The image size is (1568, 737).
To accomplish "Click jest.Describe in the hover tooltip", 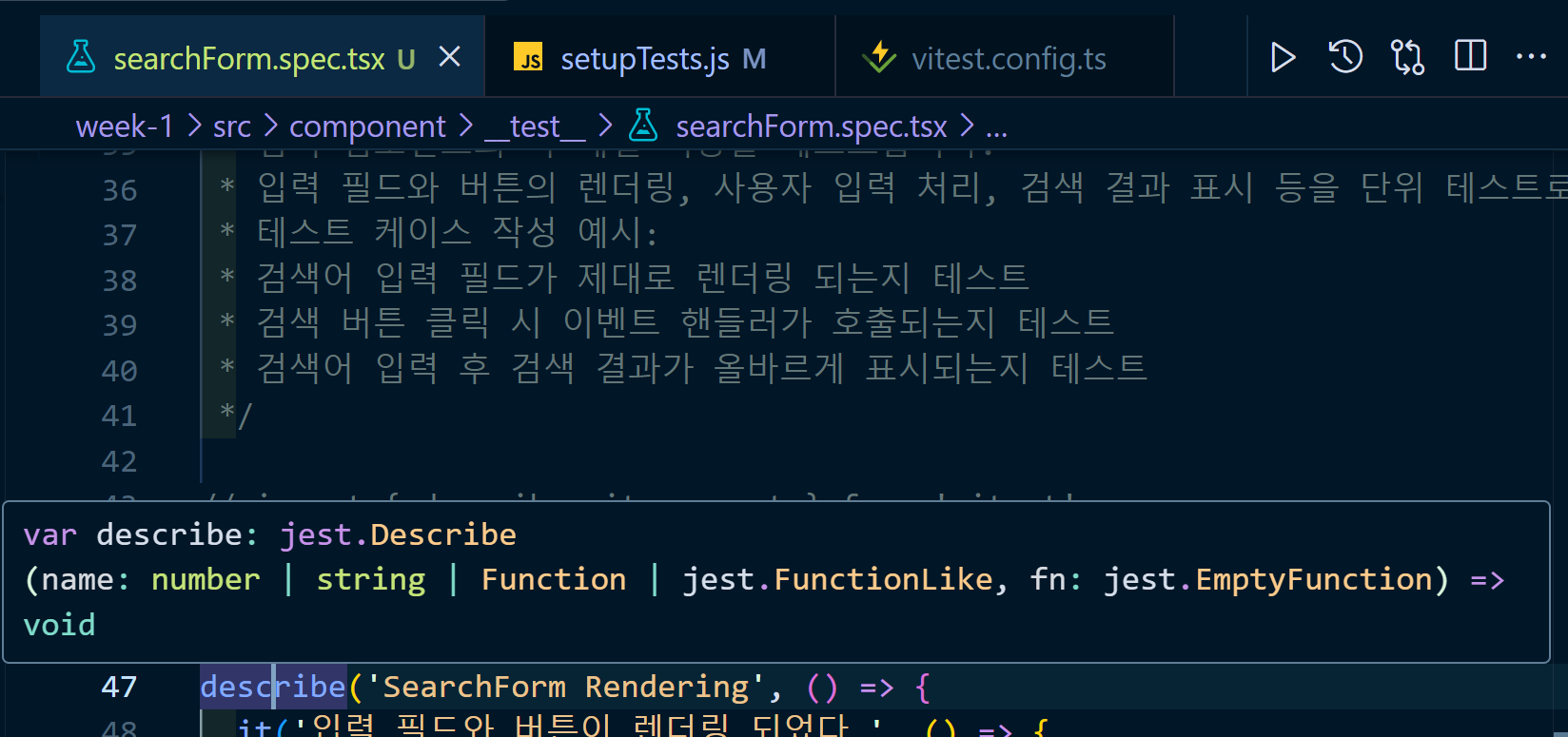I will 398,534.
